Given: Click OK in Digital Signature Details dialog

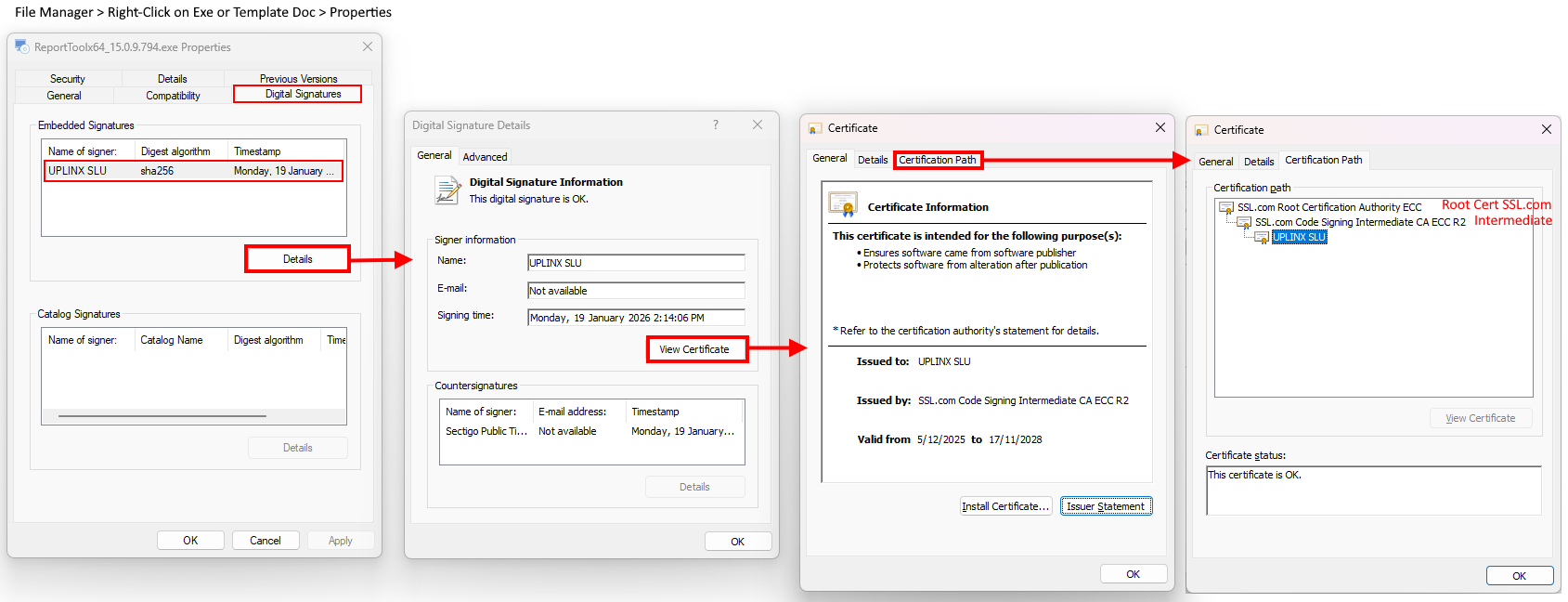Looking at the screenshot, I should pyautogui.click(x=738, y=542).
